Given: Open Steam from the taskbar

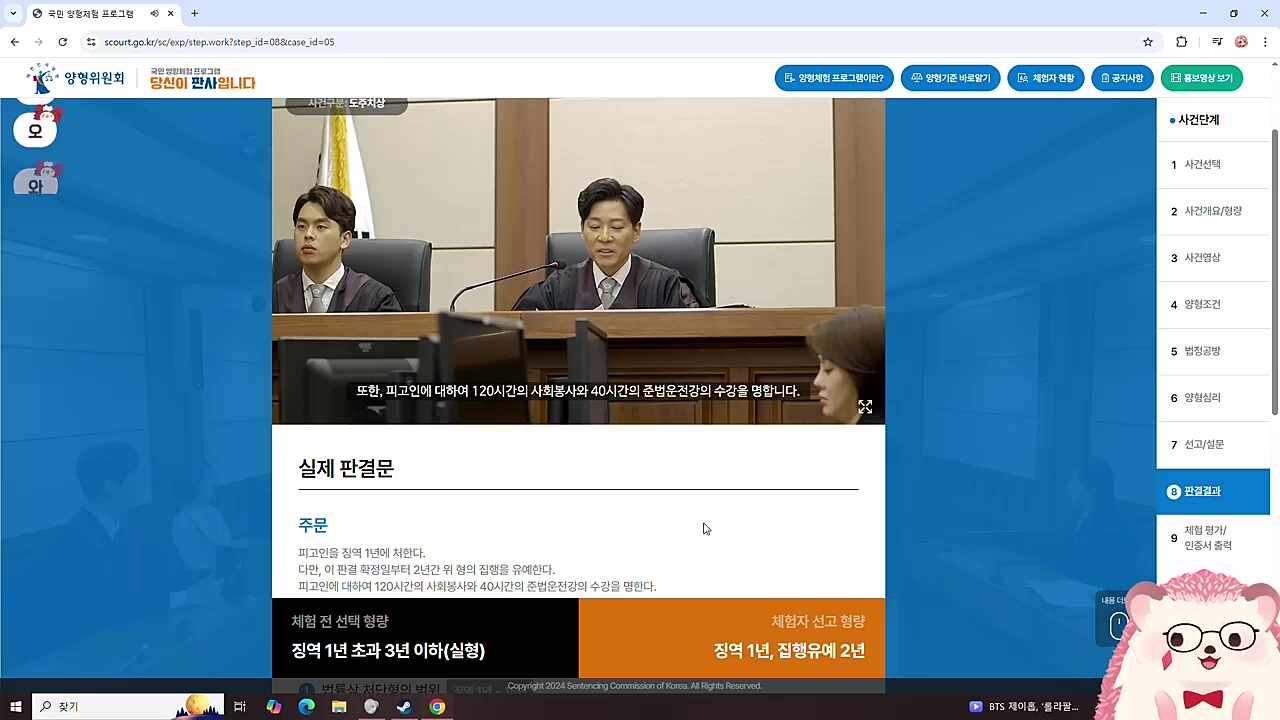Looking at the screenshot, I should click(x=404, y=707).
